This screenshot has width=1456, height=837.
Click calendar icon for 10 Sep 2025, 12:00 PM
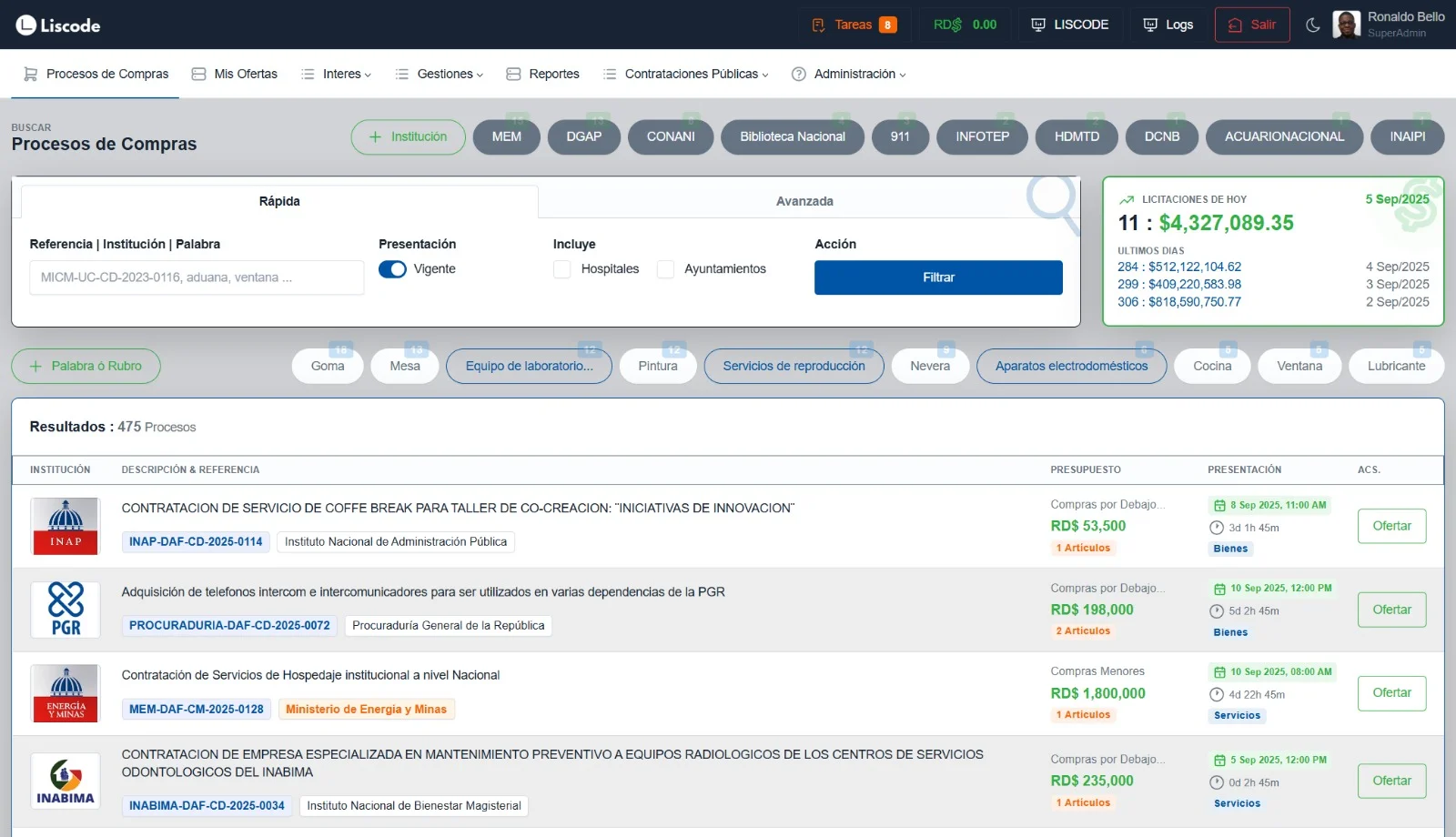coord(1219,589)
